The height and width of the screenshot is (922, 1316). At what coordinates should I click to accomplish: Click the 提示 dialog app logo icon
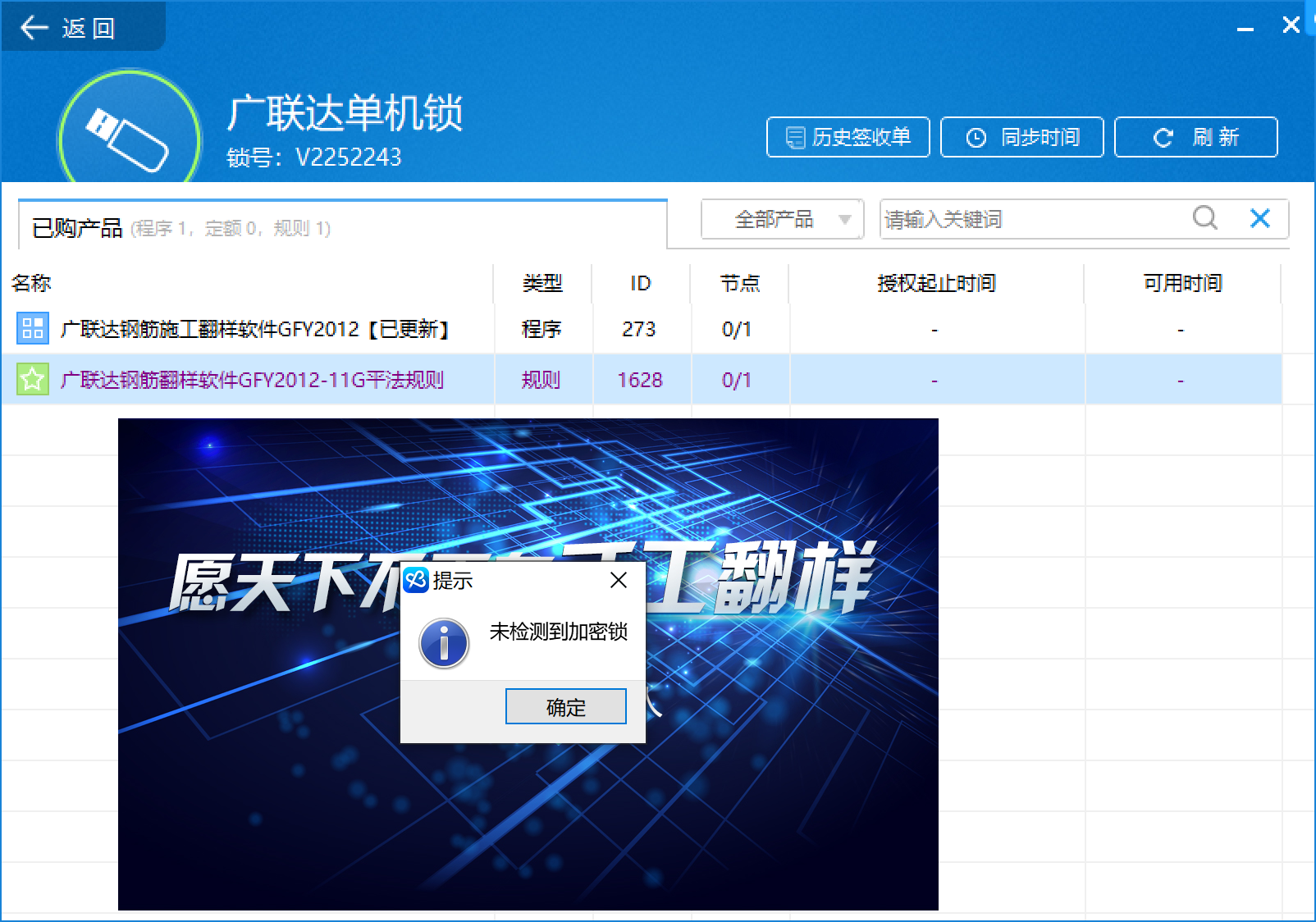(x=416, y=580)
